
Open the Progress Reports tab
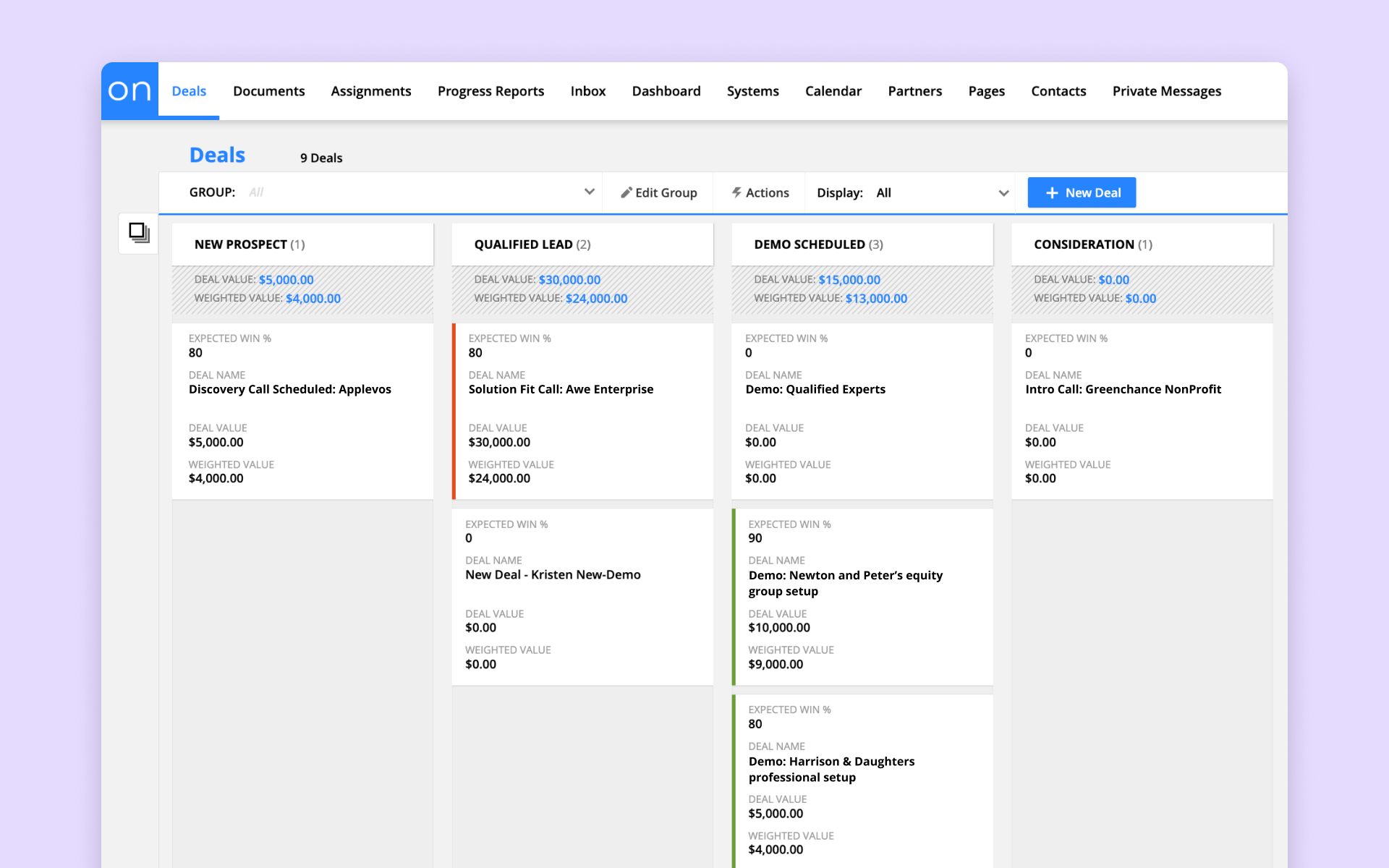pyautogui.click(x=490, y=91)
